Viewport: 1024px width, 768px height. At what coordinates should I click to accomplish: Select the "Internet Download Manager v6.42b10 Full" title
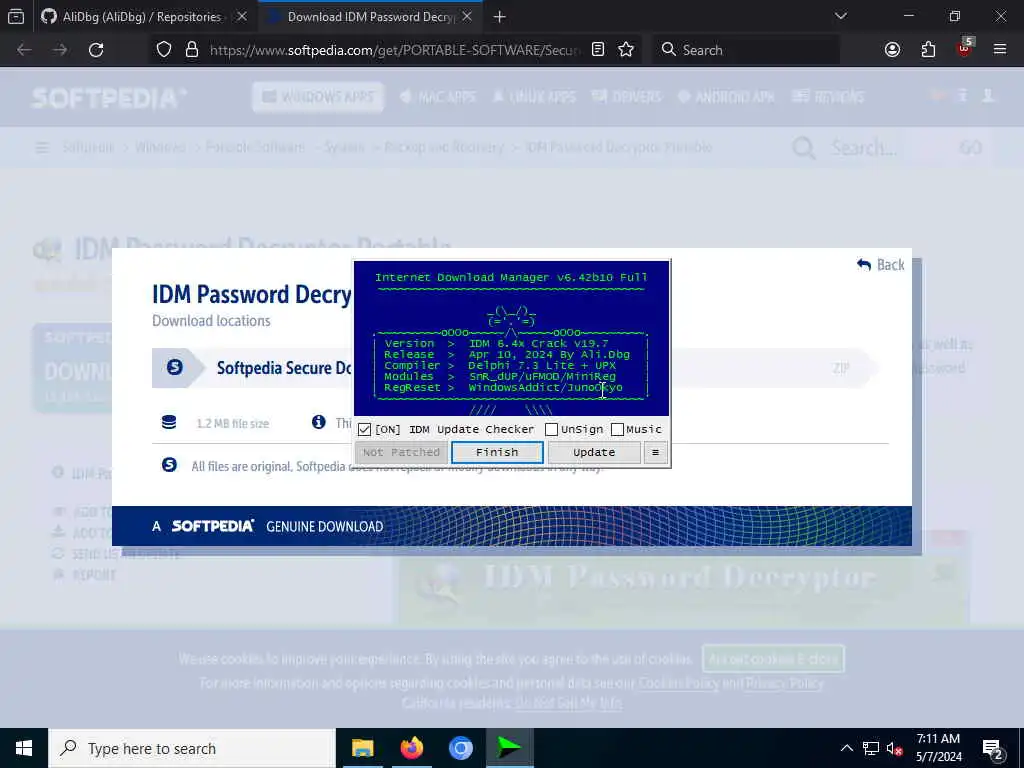coord(511,278)
